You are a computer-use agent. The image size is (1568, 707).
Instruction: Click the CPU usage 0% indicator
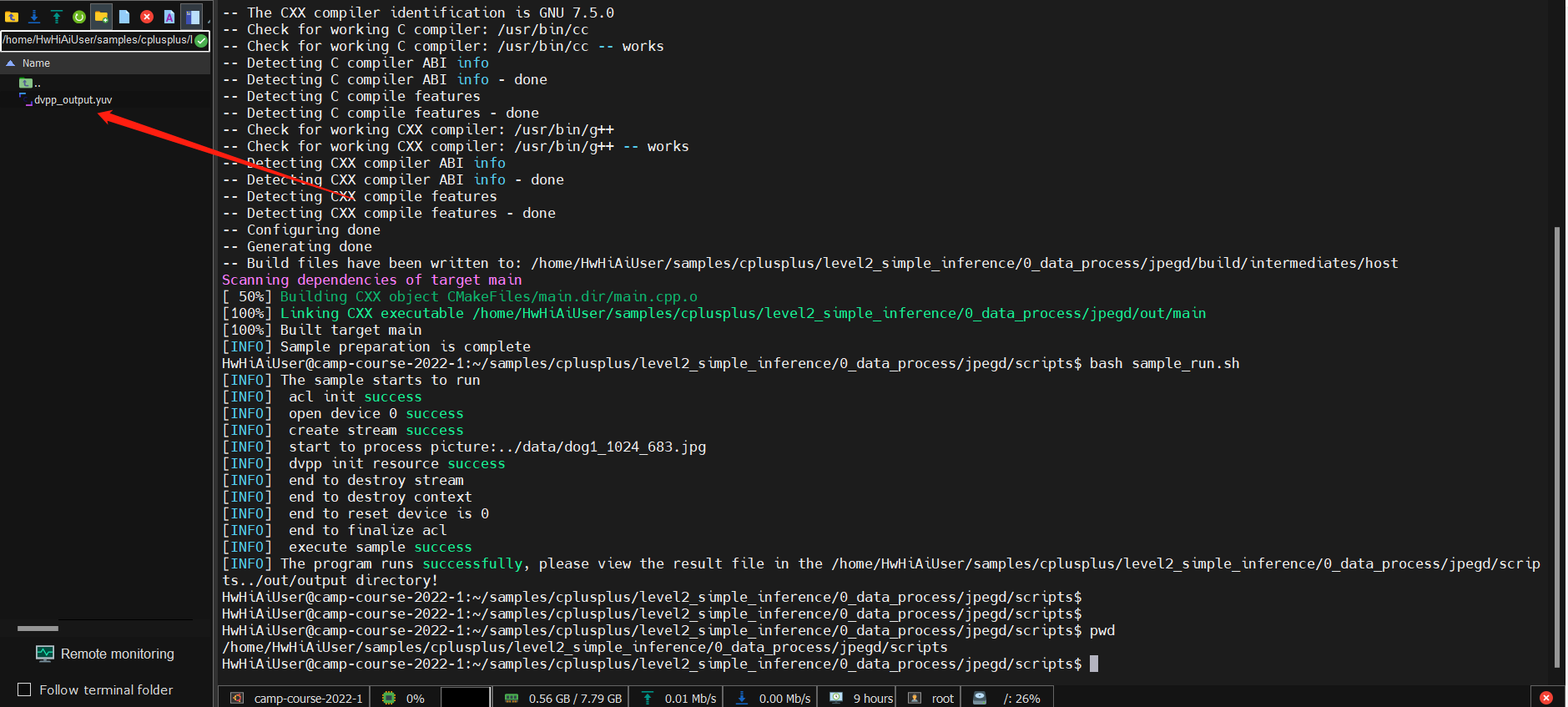point(416,698)
